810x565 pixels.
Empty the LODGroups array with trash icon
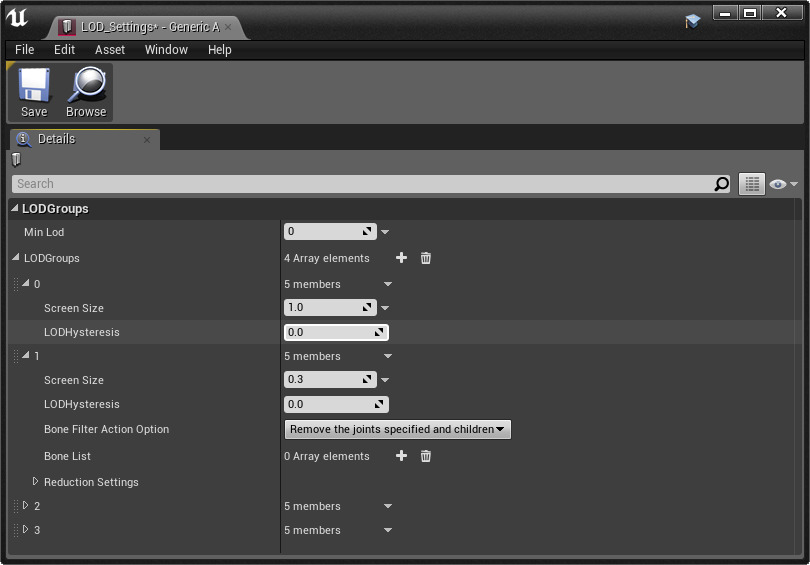click(426, 258)
